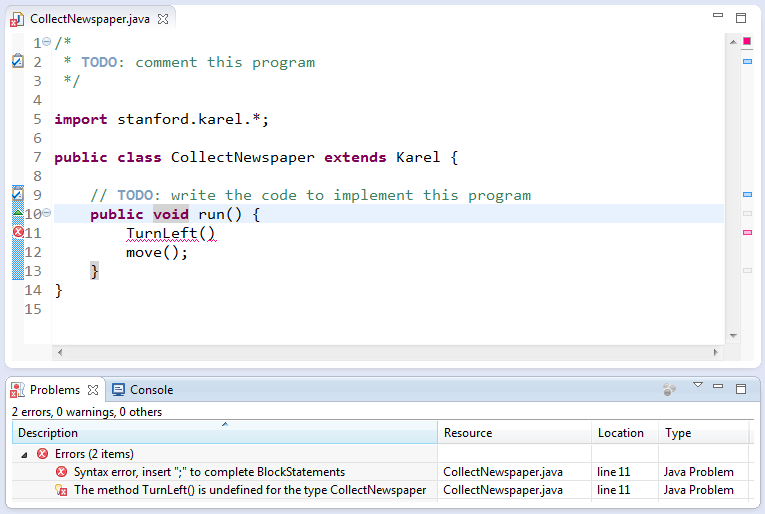
Task: Collapse the run() method fold at line 10
Action: pyautogui.click(x=47, y=213)
